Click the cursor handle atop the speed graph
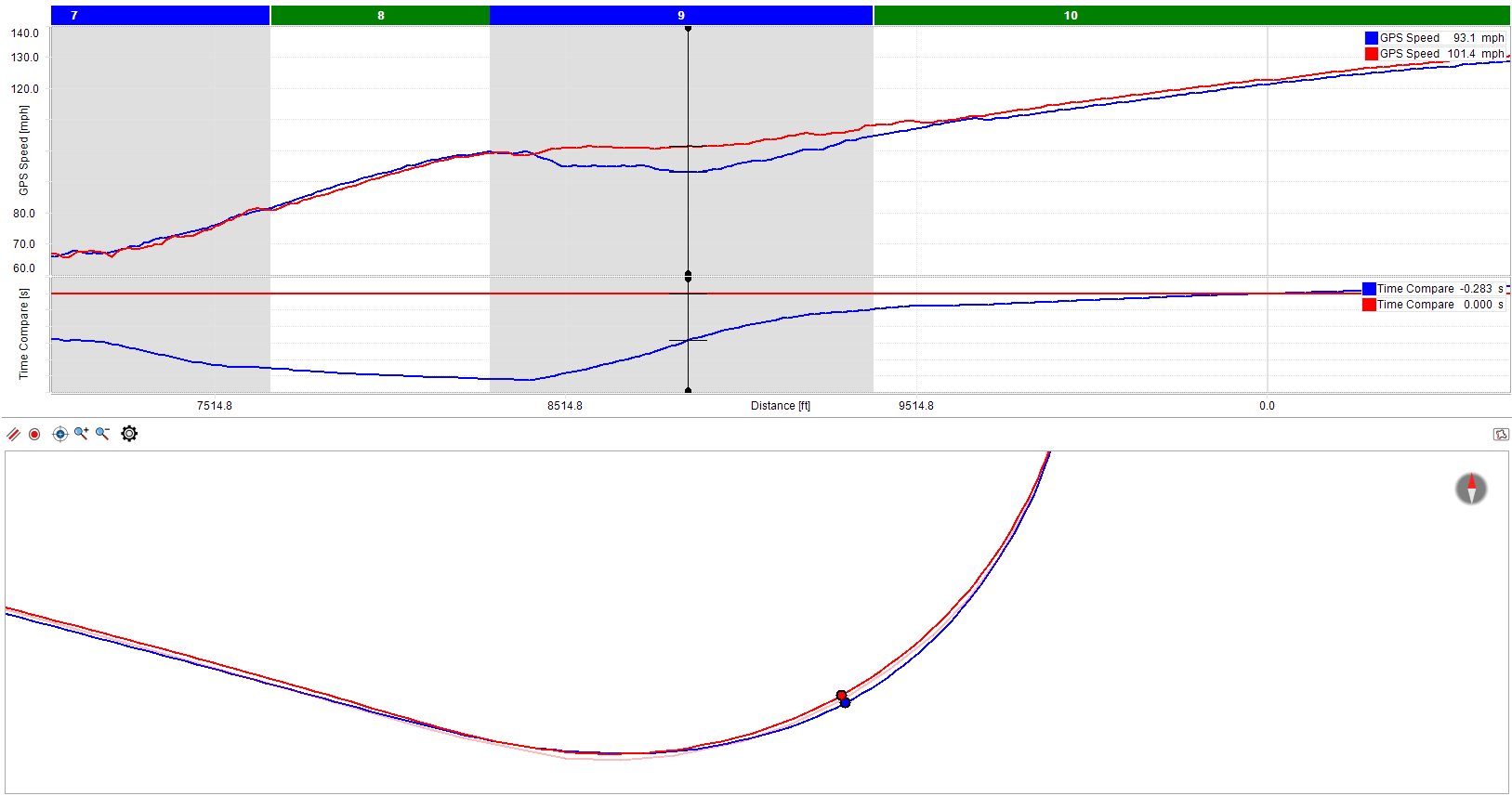Viewport: 1512px width, 796px height. click(x=688, y=29)
